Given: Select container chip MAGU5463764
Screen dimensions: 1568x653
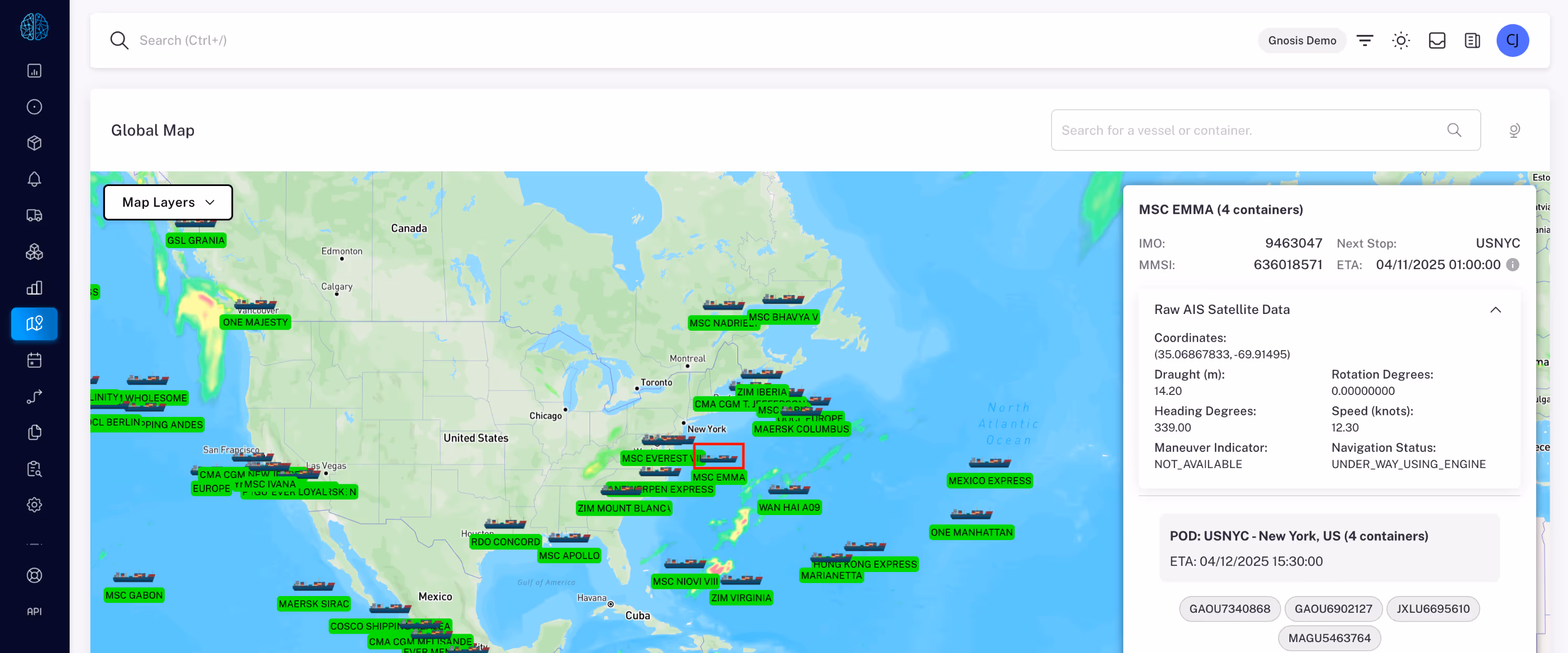Looking at the screenshot, I should [x=1329, y=638].
